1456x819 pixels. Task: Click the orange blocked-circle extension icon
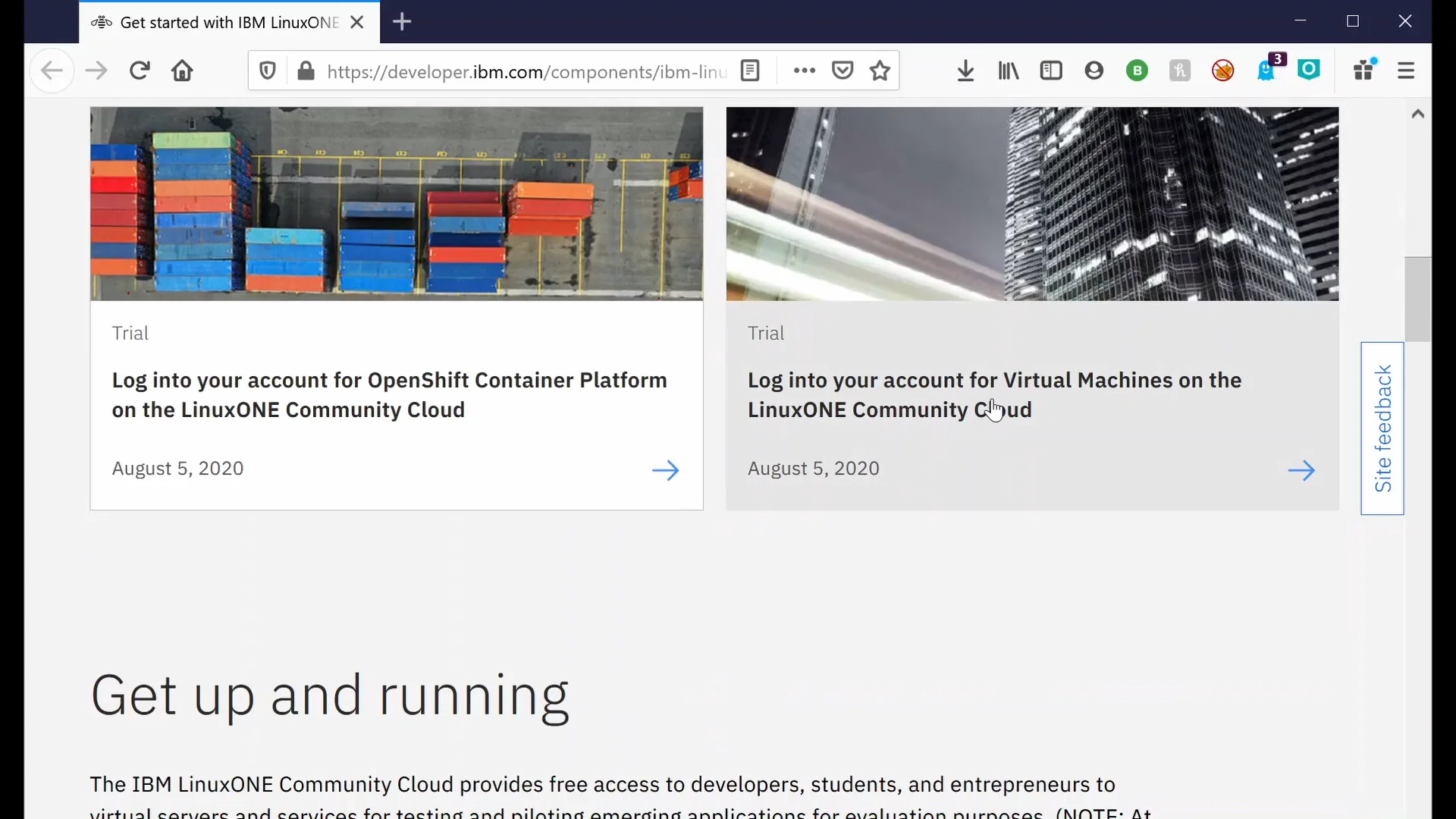pos(1222,71)
